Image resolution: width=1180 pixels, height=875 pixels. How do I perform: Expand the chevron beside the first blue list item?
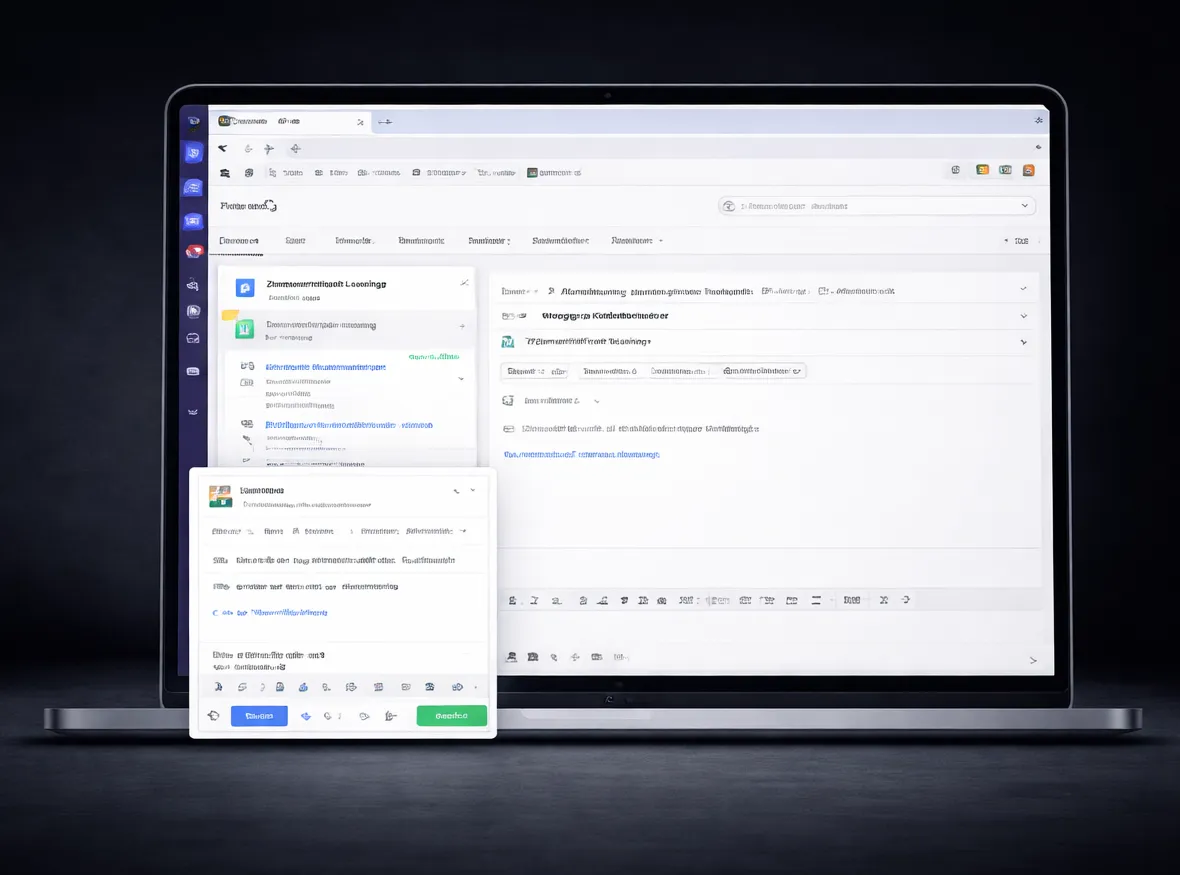pyautogui.click(x=461, y=378)
